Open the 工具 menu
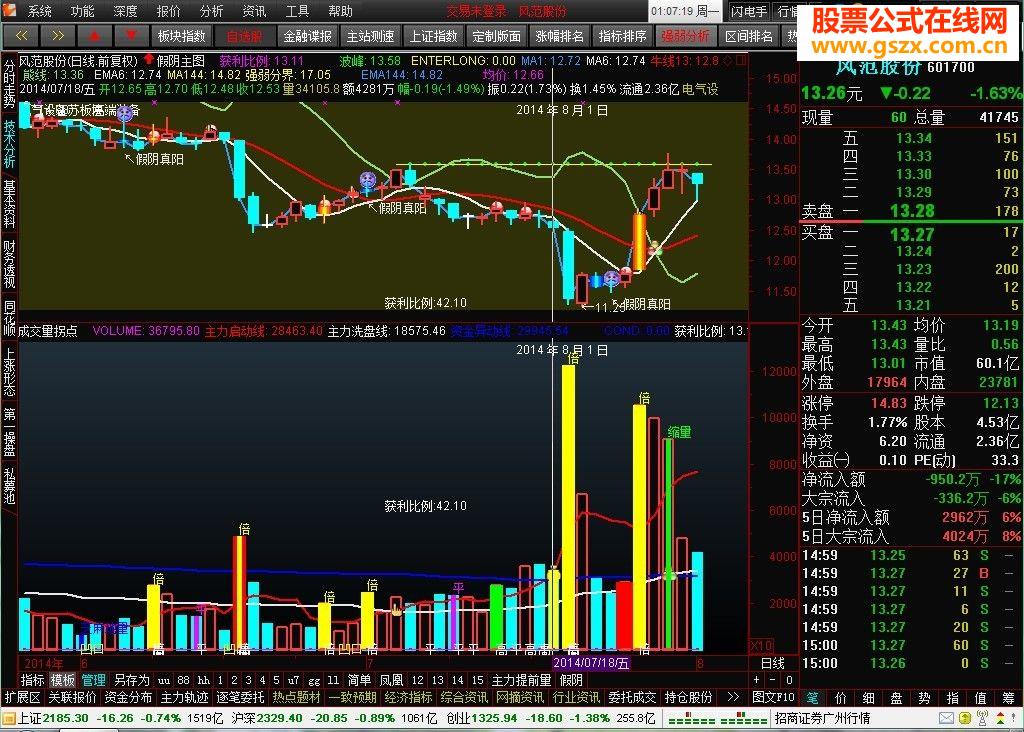Screen dimensions: 1024x732 (297, 11)
